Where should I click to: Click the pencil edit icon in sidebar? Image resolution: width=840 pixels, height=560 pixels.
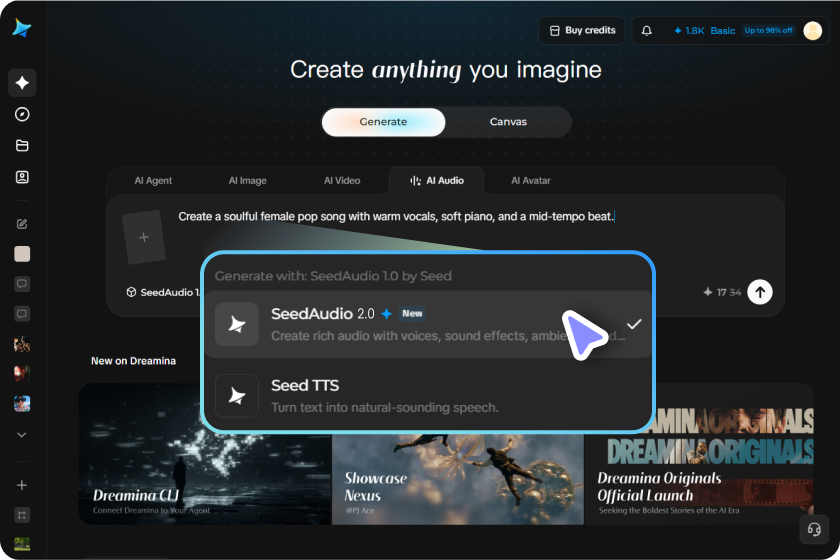click(x=22, y=224)
